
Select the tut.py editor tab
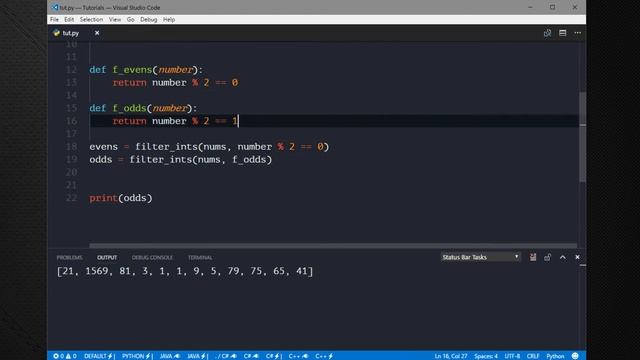(71, 33)
